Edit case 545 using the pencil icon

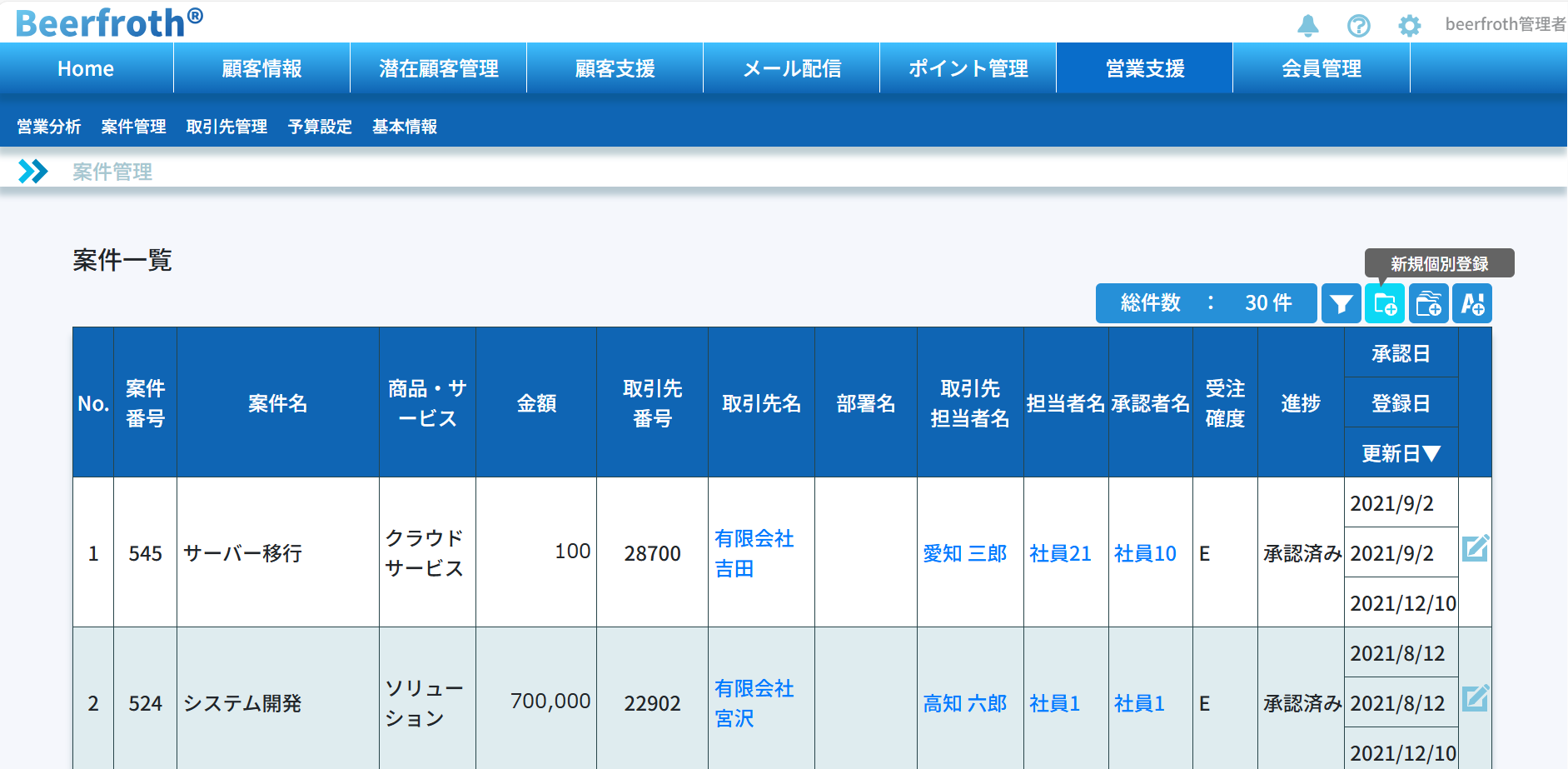(1475, 548)
